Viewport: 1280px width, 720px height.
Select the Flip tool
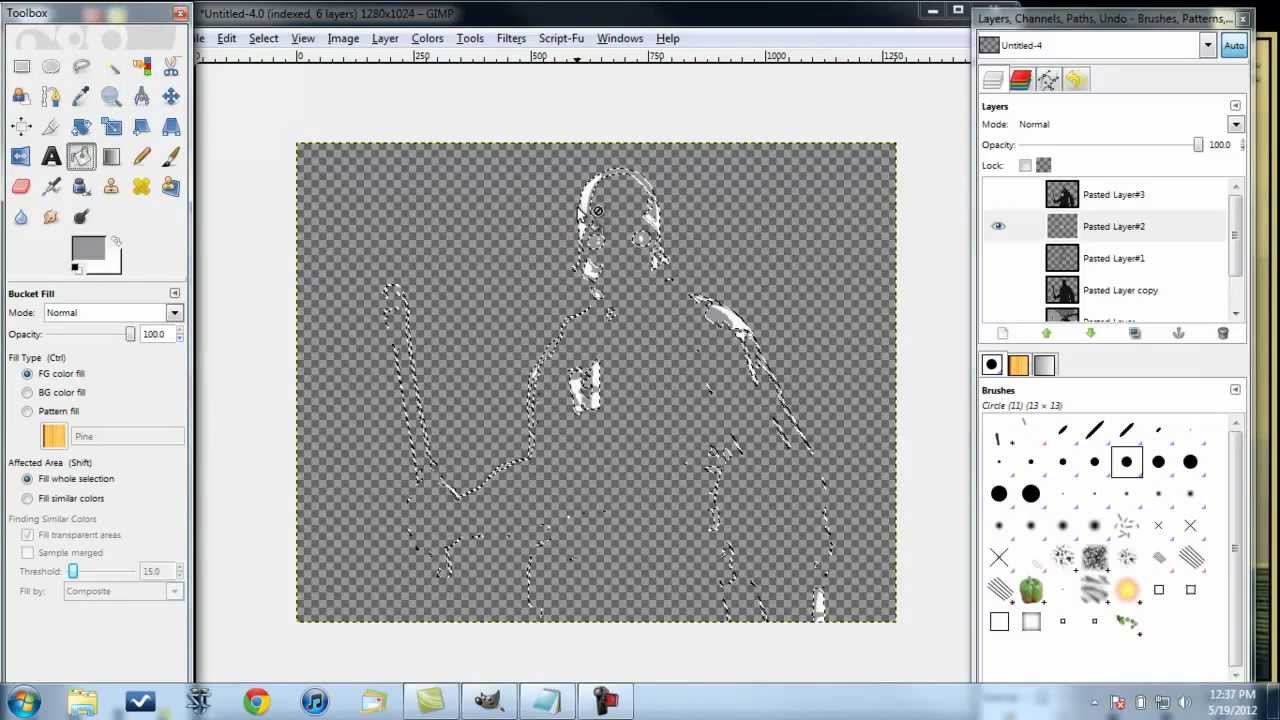coord(21,157)
